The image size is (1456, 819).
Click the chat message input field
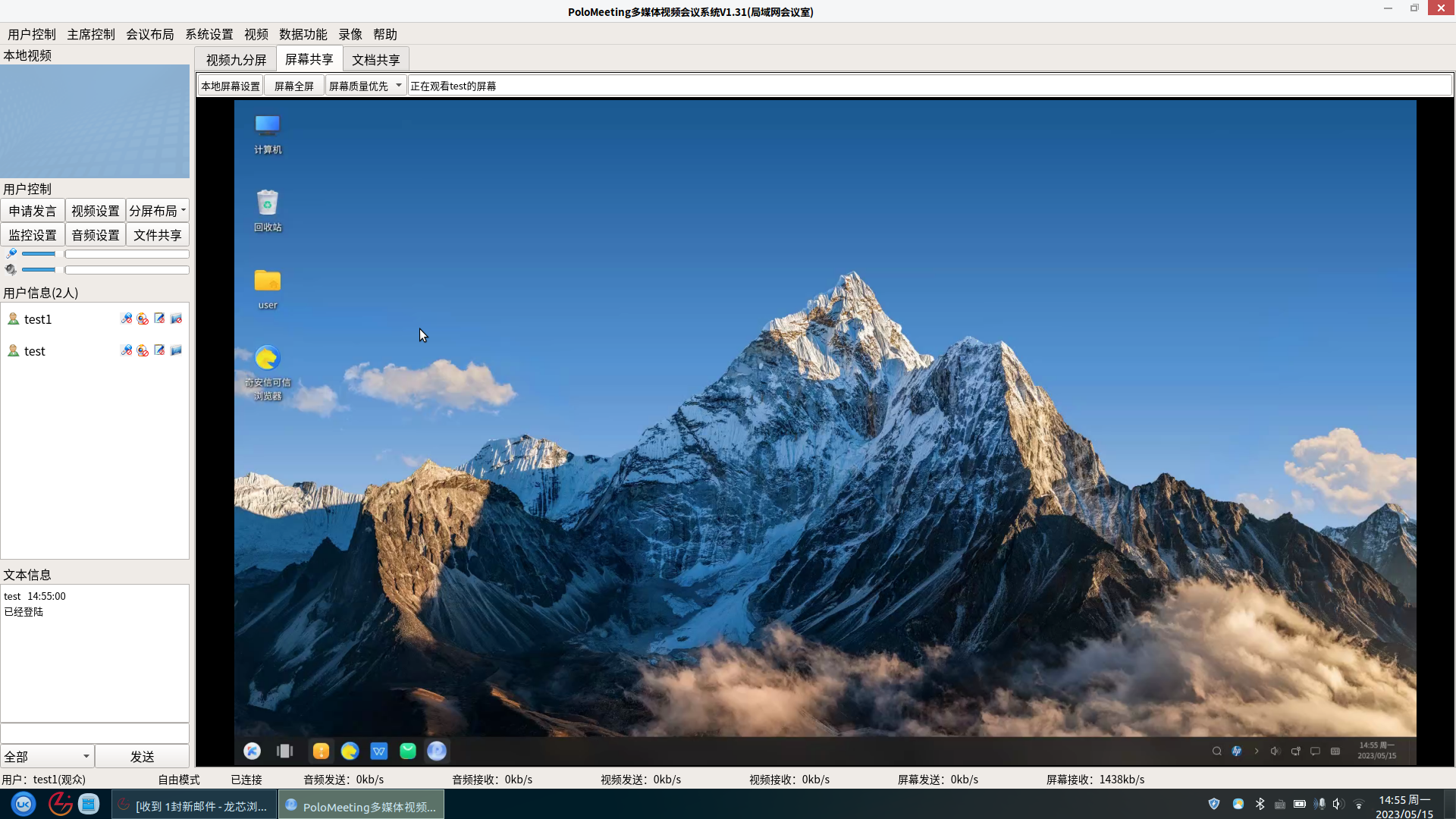(94, 733)
